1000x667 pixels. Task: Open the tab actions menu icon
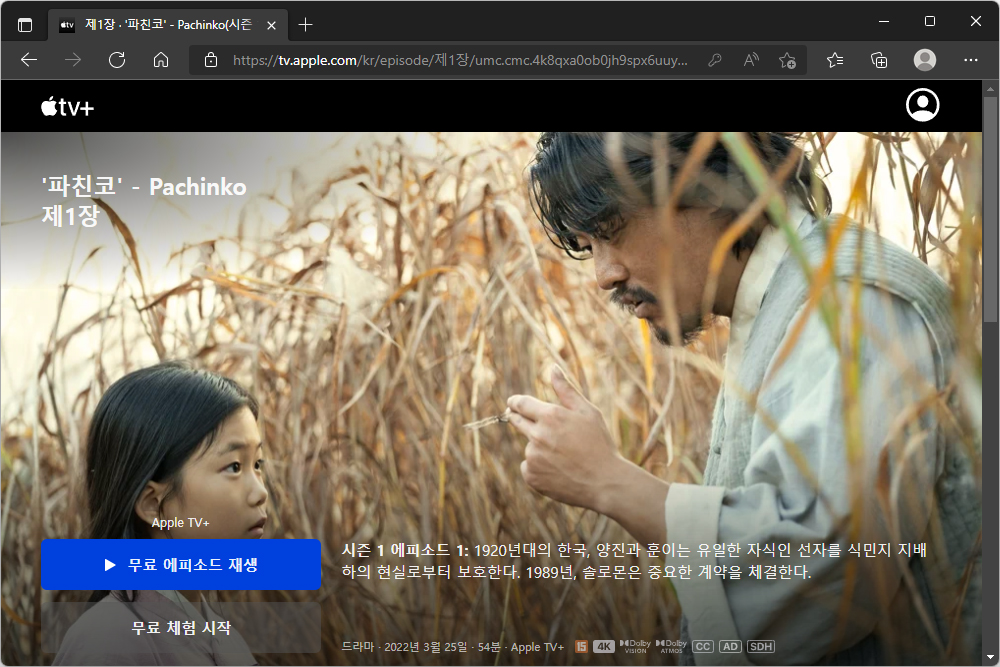(x=25, y=25)
